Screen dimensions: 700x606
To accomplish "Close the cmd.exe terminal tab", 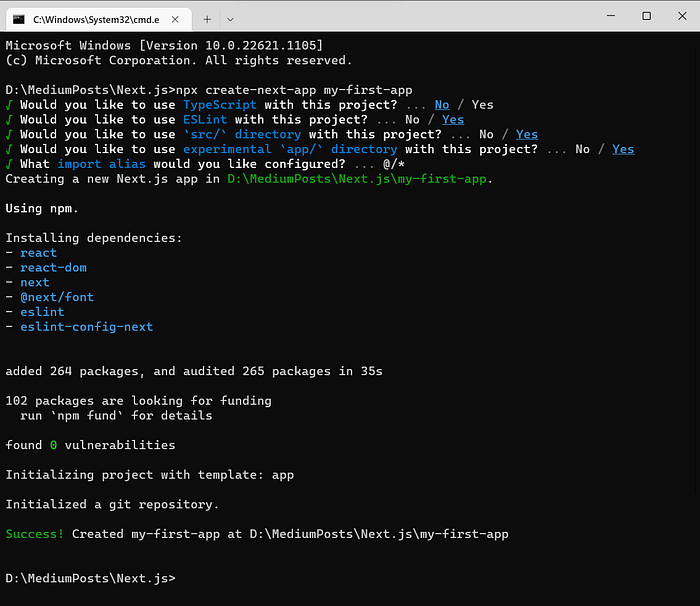I will coord(175,19).
